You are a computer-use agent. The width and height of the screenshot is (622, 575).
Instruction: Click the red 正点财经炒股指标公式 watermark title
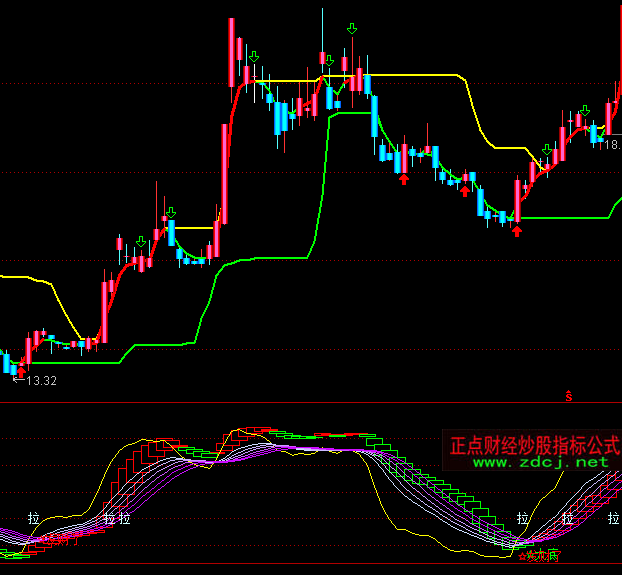(534, 444)
